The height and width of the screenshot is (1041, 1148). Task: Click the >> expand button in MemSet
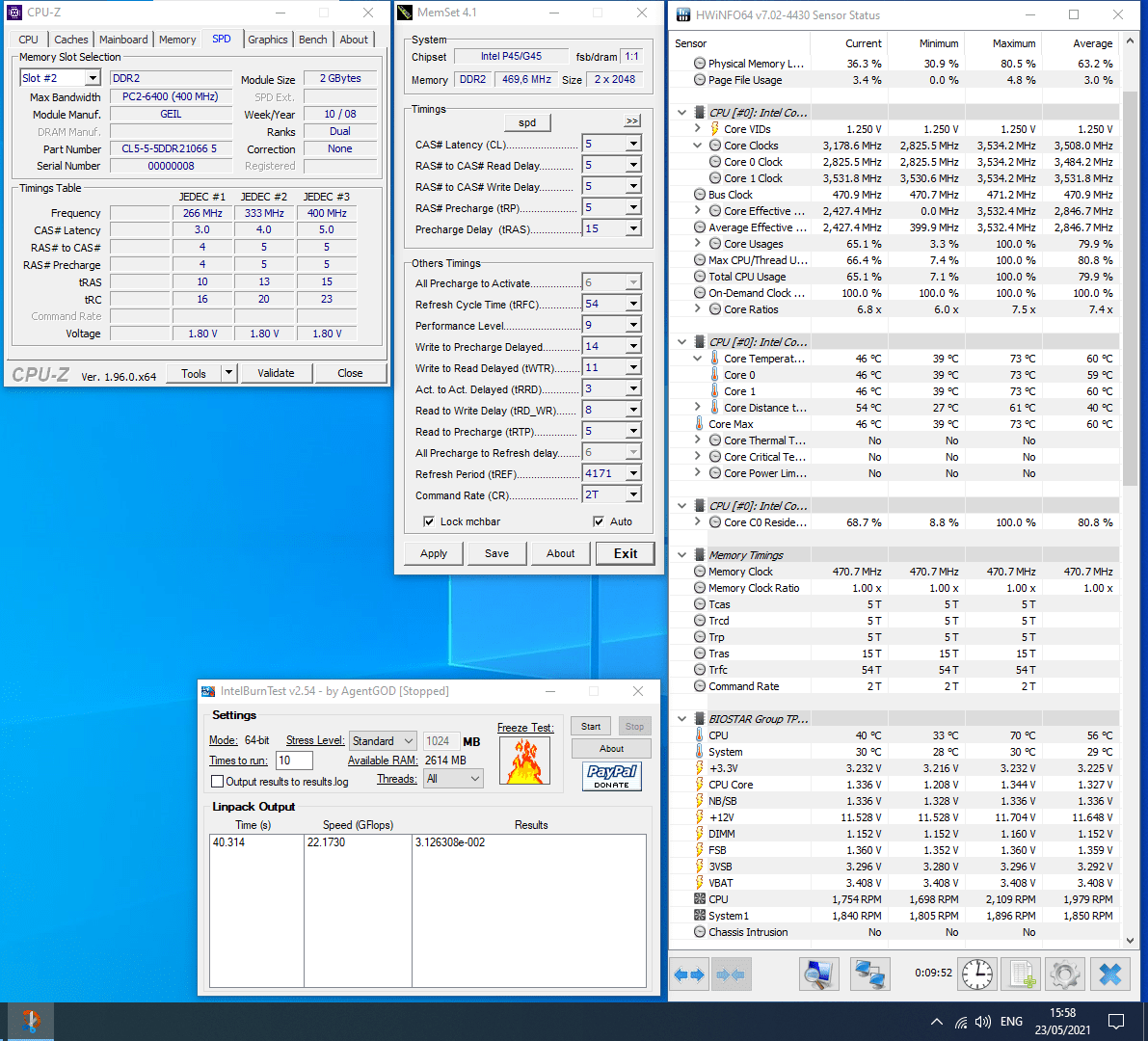(x=632, y=120)
